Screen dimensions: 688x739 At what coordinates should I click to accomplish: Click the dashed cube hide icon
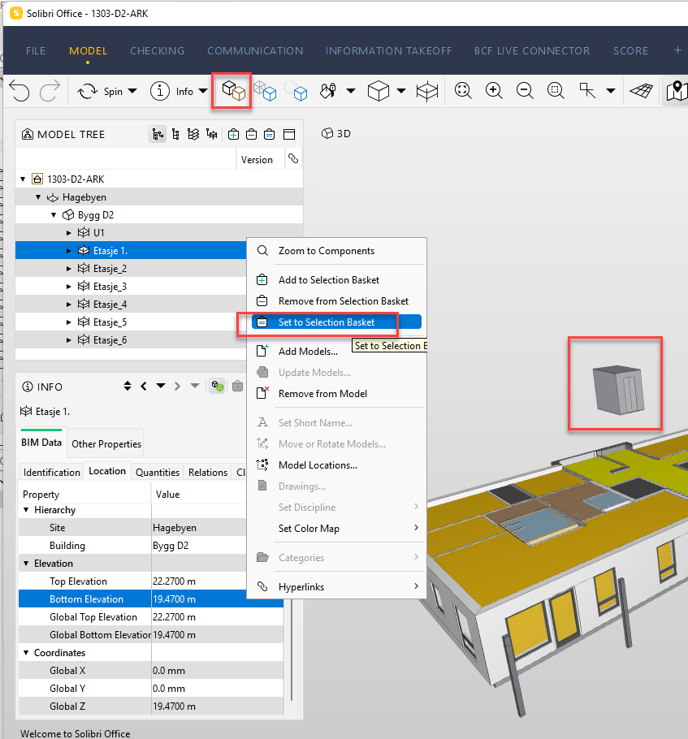[x=295, y=90]
